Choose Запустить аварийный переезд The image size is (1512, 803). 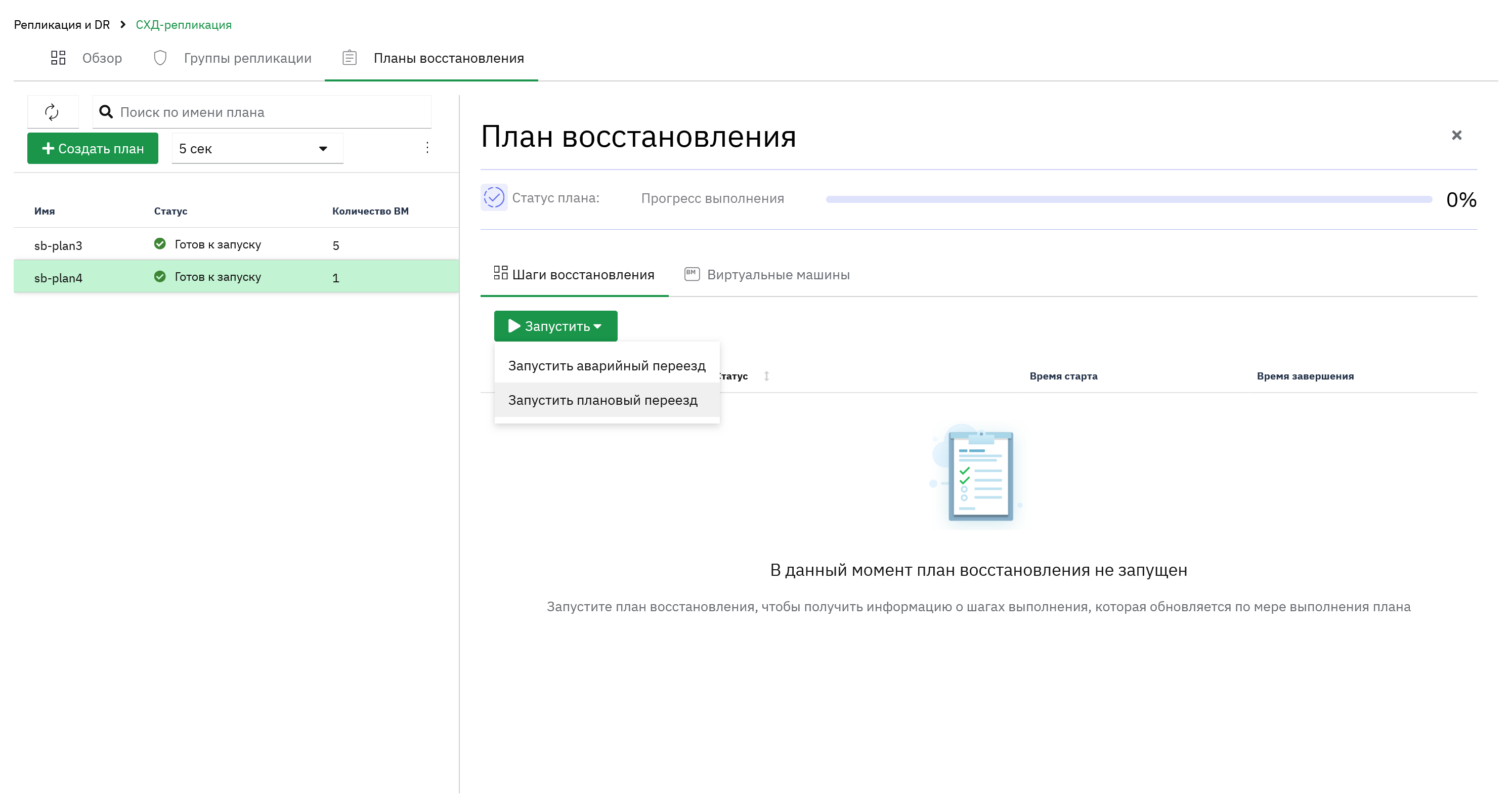[607, 366]
